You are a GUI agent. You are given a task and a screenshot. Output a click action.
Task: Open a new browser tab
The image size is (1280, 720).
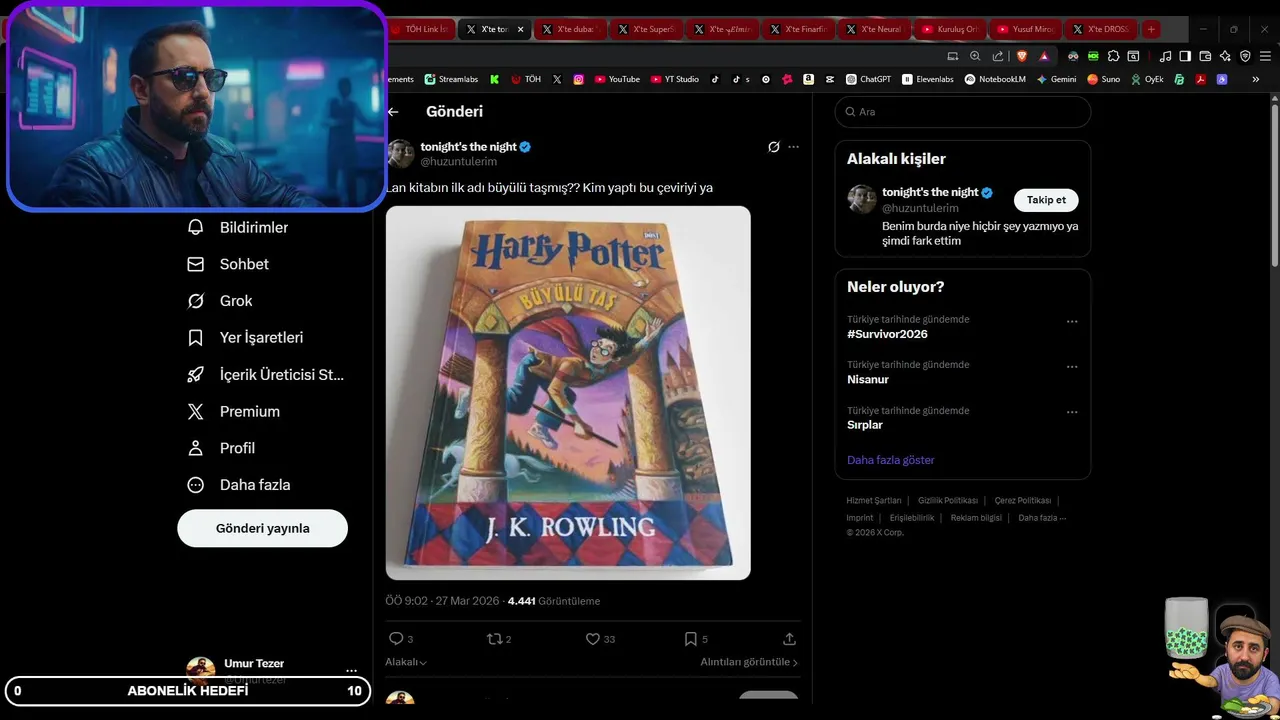[1151, 29]
